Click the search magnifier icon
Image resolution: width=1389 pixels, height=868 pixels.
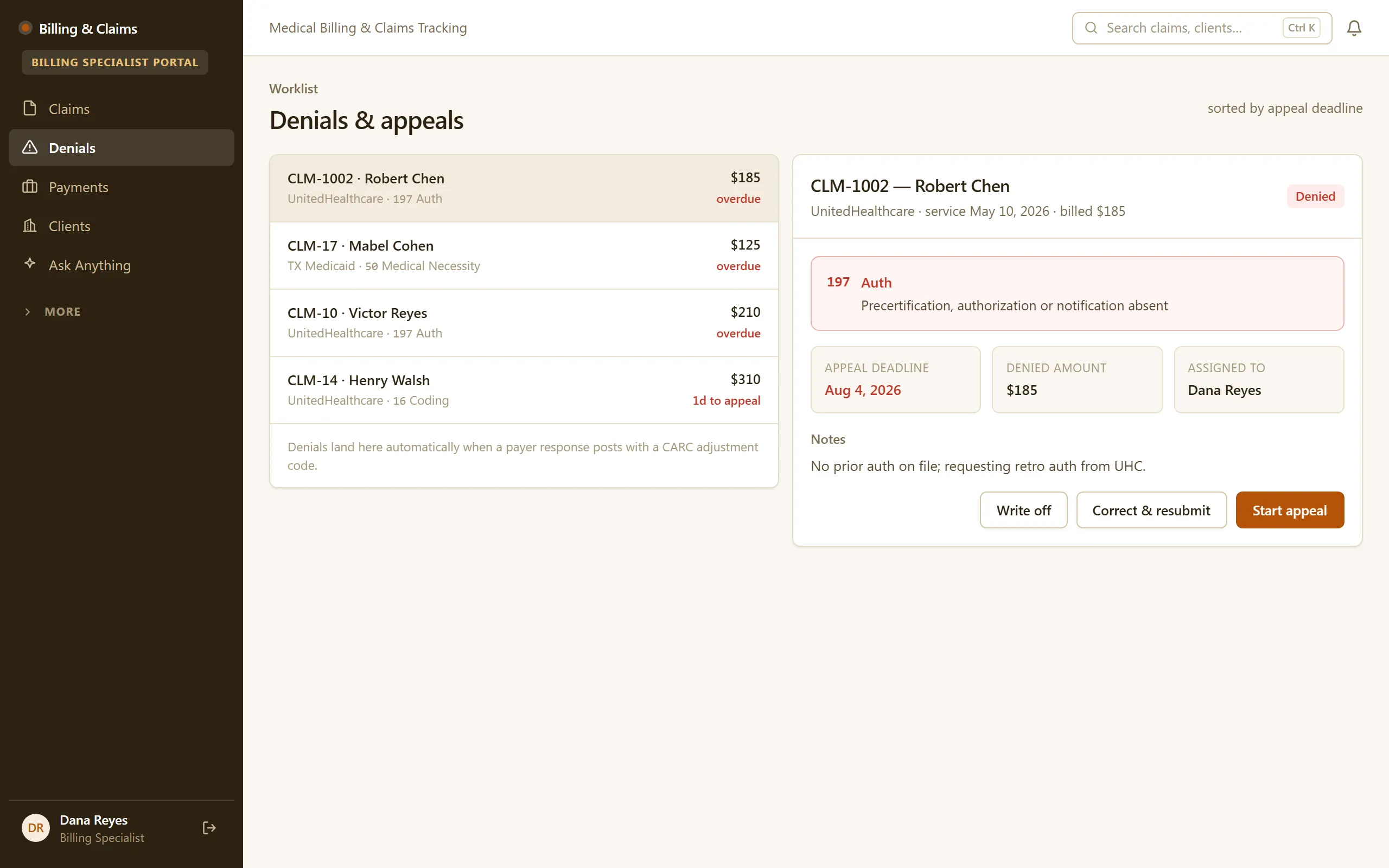pos(1091,28)
